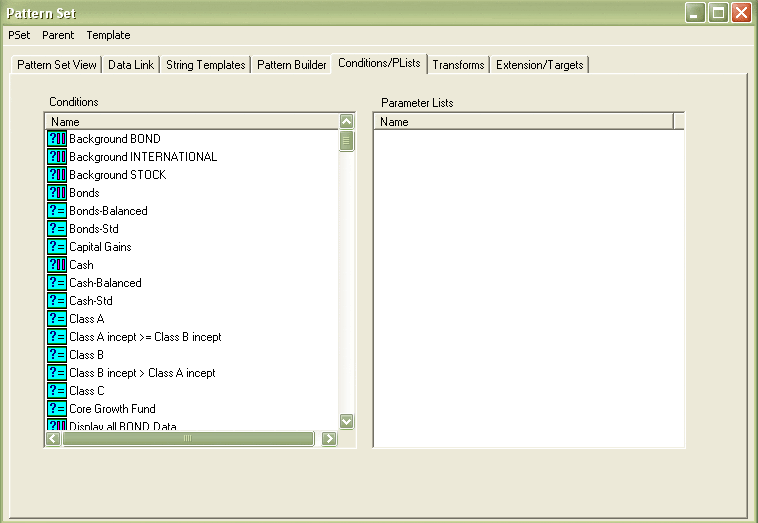758x523 pixels.
Task: Click the icon next to Class C
Action: (57, 391)
